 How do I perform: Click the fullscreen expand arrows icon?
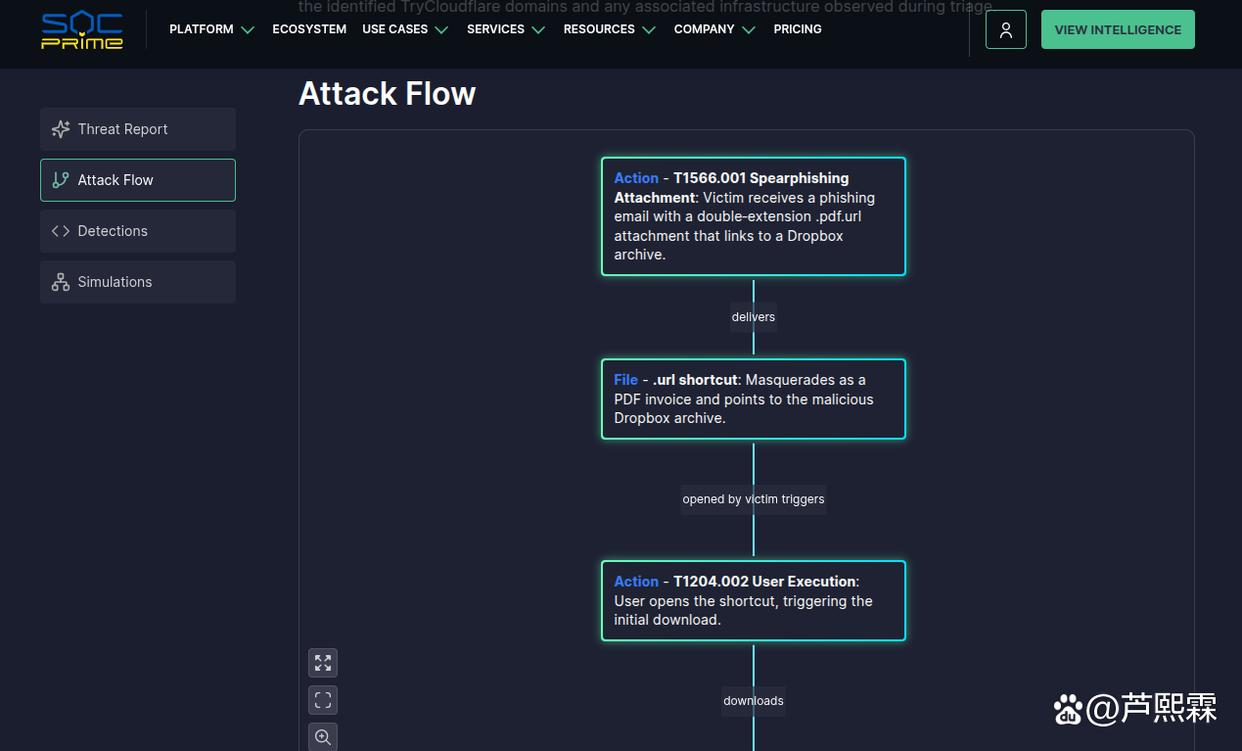tap(323, 663)
